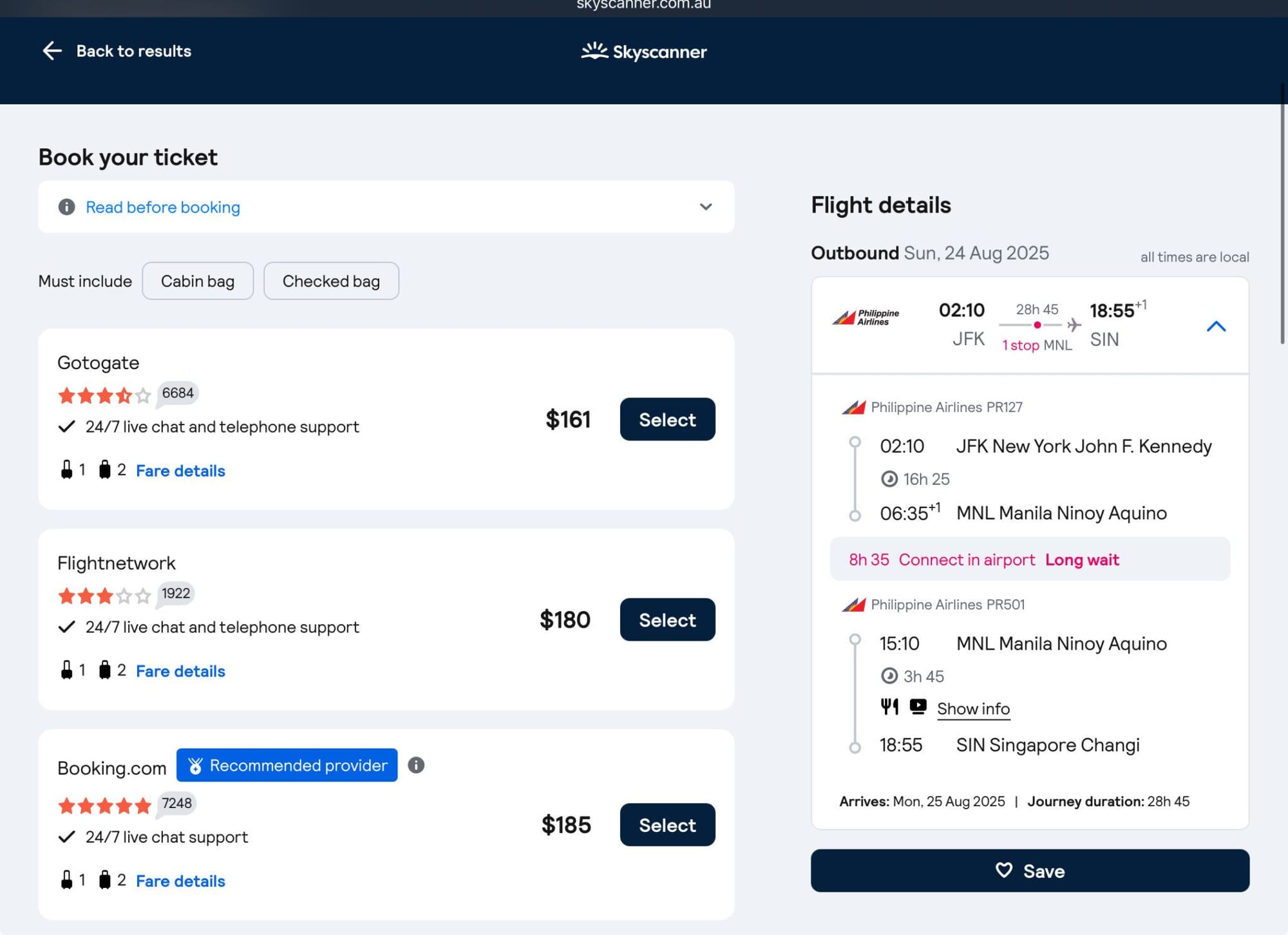Click the info icon beside Read before booking
The width and height of the screenshot is (1288, 935).
point(66,207)
